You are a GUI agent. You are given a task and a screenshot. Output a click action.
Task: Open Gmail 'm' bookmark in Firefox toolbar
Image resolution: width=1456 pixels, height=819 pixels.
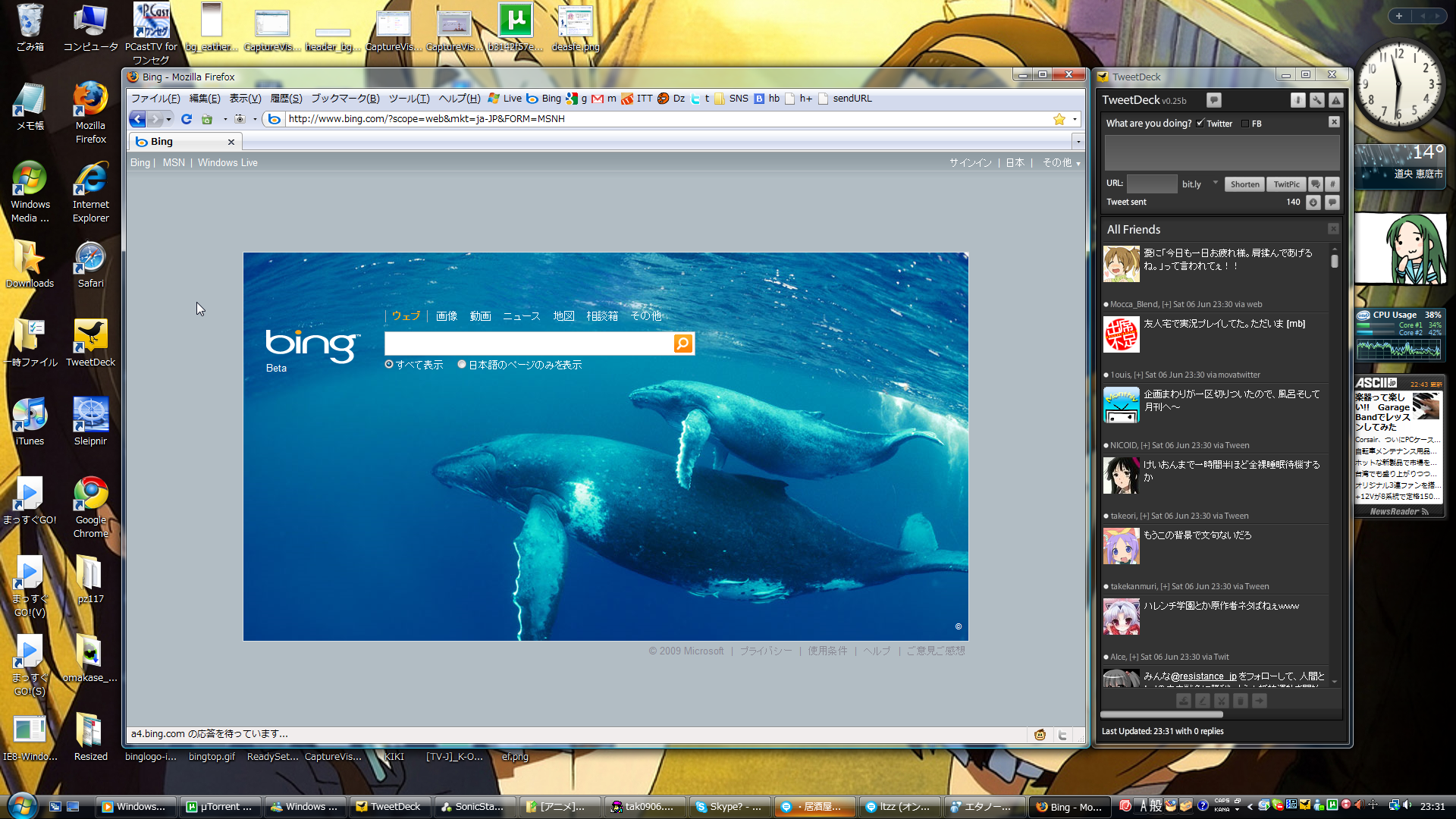point(604,99)
